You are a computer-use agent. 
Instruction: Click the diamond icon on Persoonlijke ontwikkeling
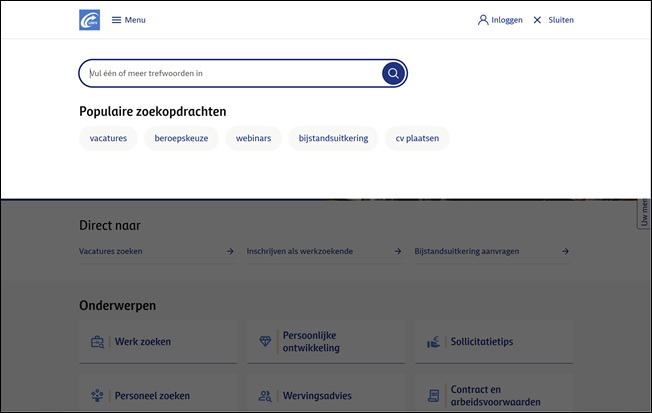pyautogui.click(x=265, y=341)
